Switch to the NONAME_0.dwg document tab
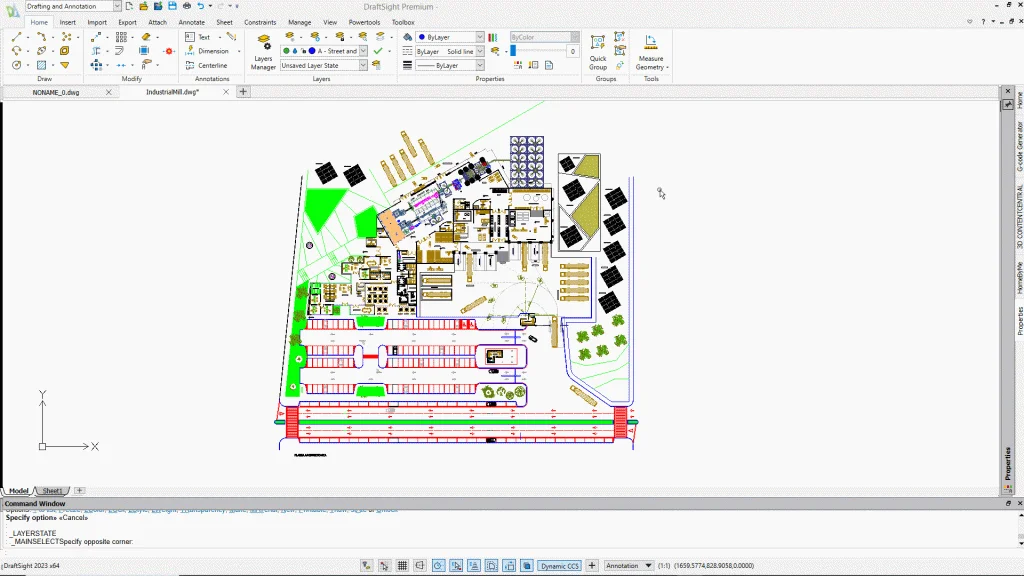 click(x=56, y=92)
